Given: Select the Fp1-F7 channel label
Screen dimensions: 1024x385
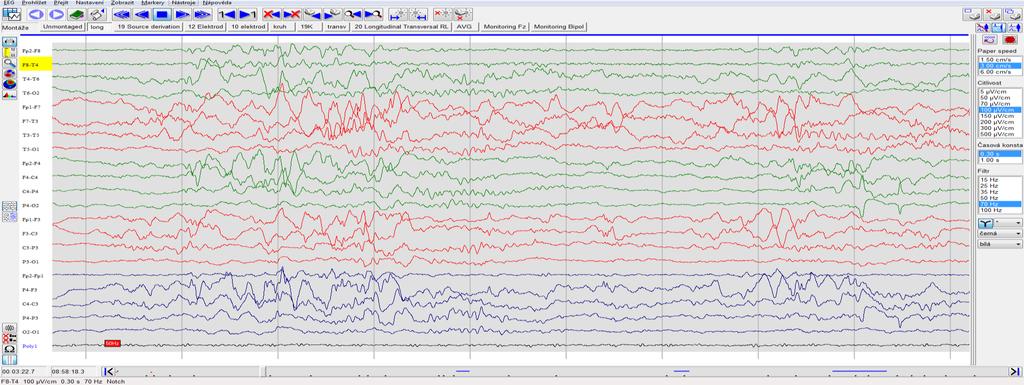Looking at the screenshot, I should [x=31, y=107].
